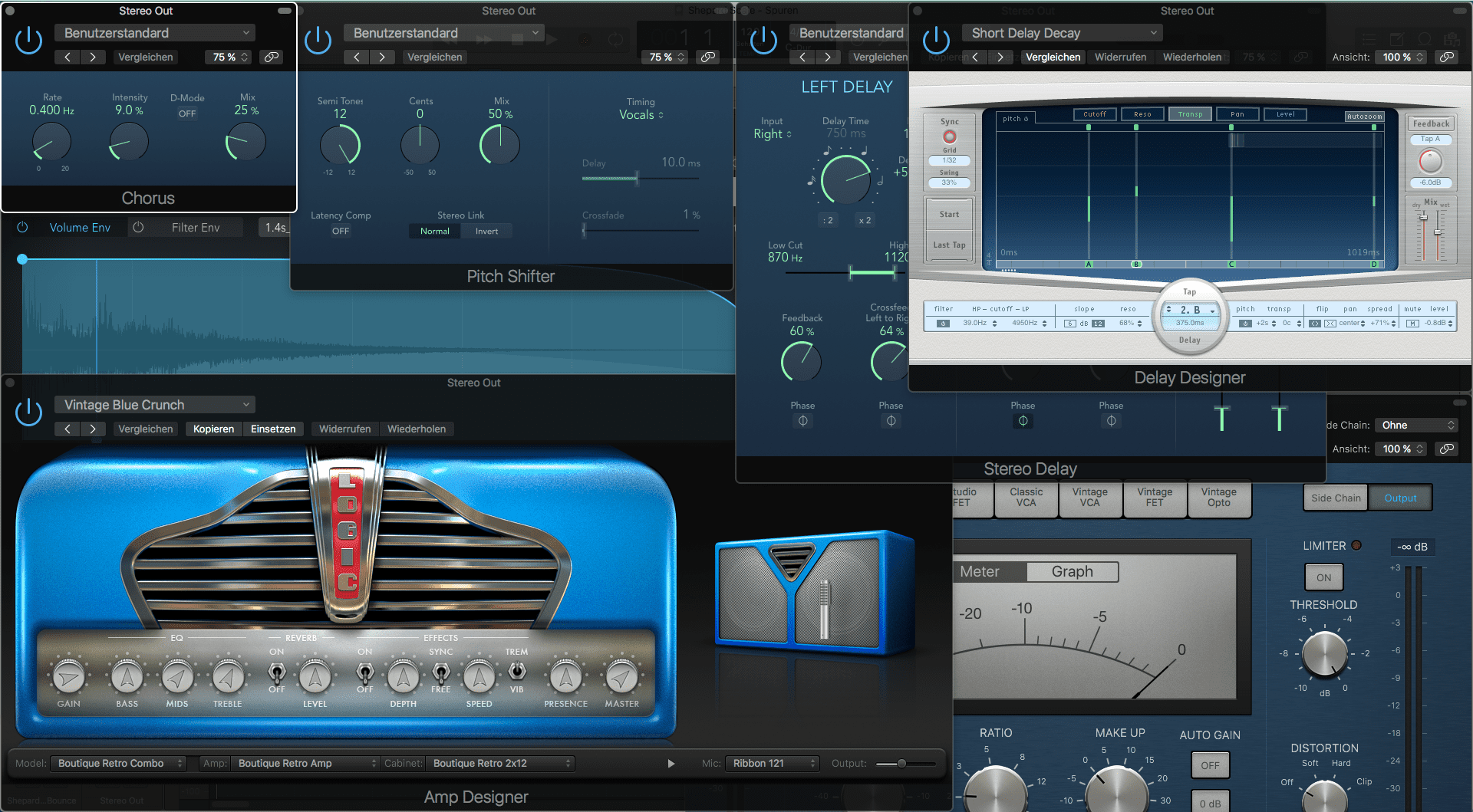The height and width of the screenshot is (812, 1473).
Task: Toggle Chorus D-Mode OFF switch
Action: 187,113
